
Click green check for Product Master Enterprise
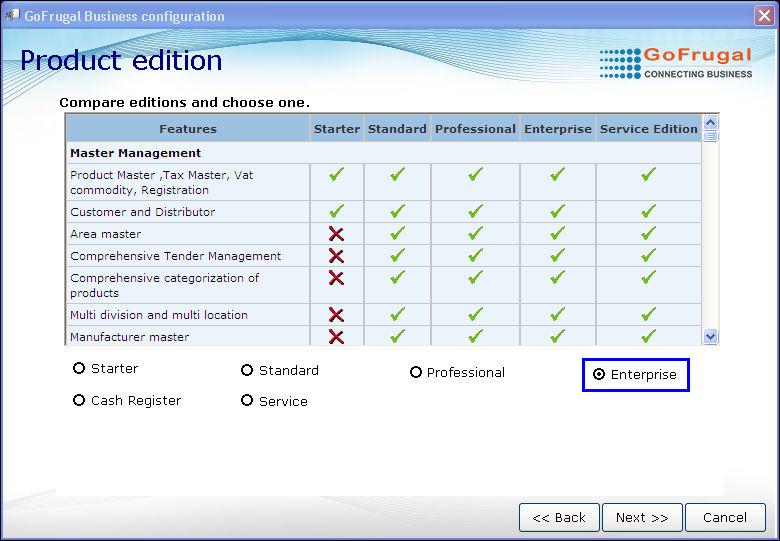pos(558,174)
